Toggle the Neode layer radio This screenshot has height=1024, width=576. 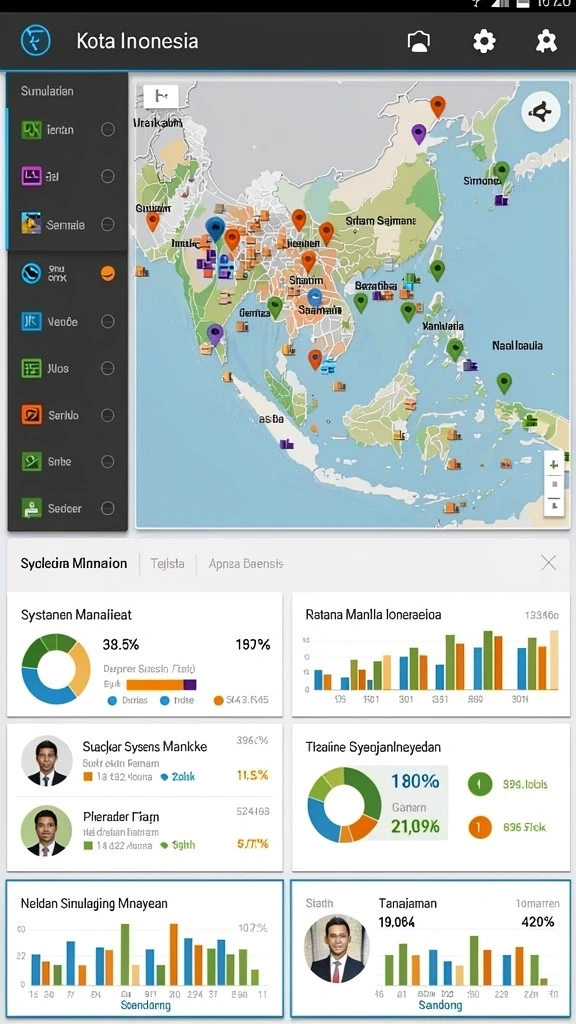pos(108,321)
